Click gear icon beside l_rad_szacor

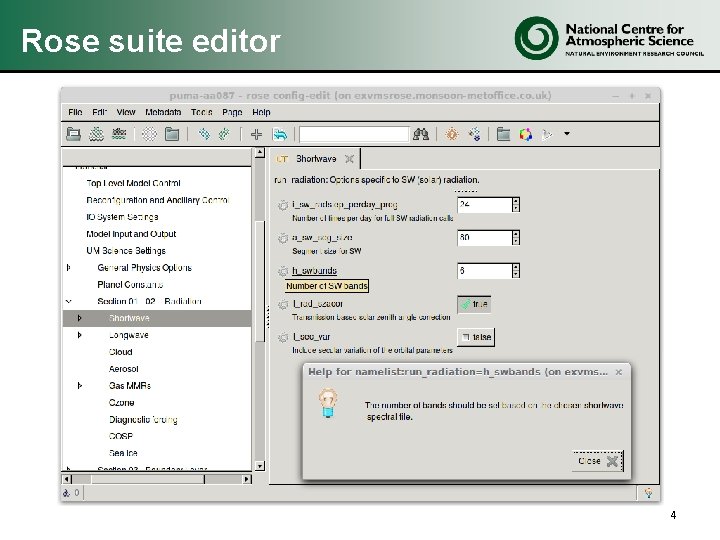coord(283,304)
